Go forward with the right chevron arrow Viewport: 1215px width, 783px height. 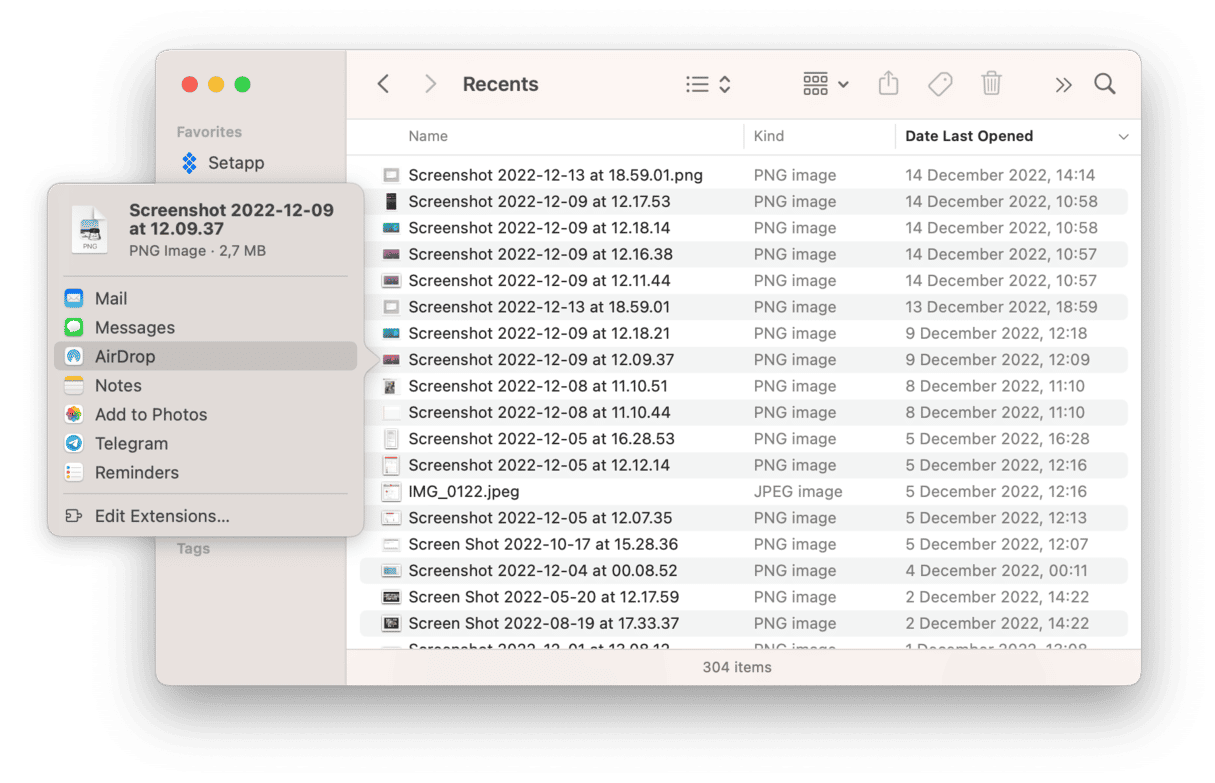[431, 84]
